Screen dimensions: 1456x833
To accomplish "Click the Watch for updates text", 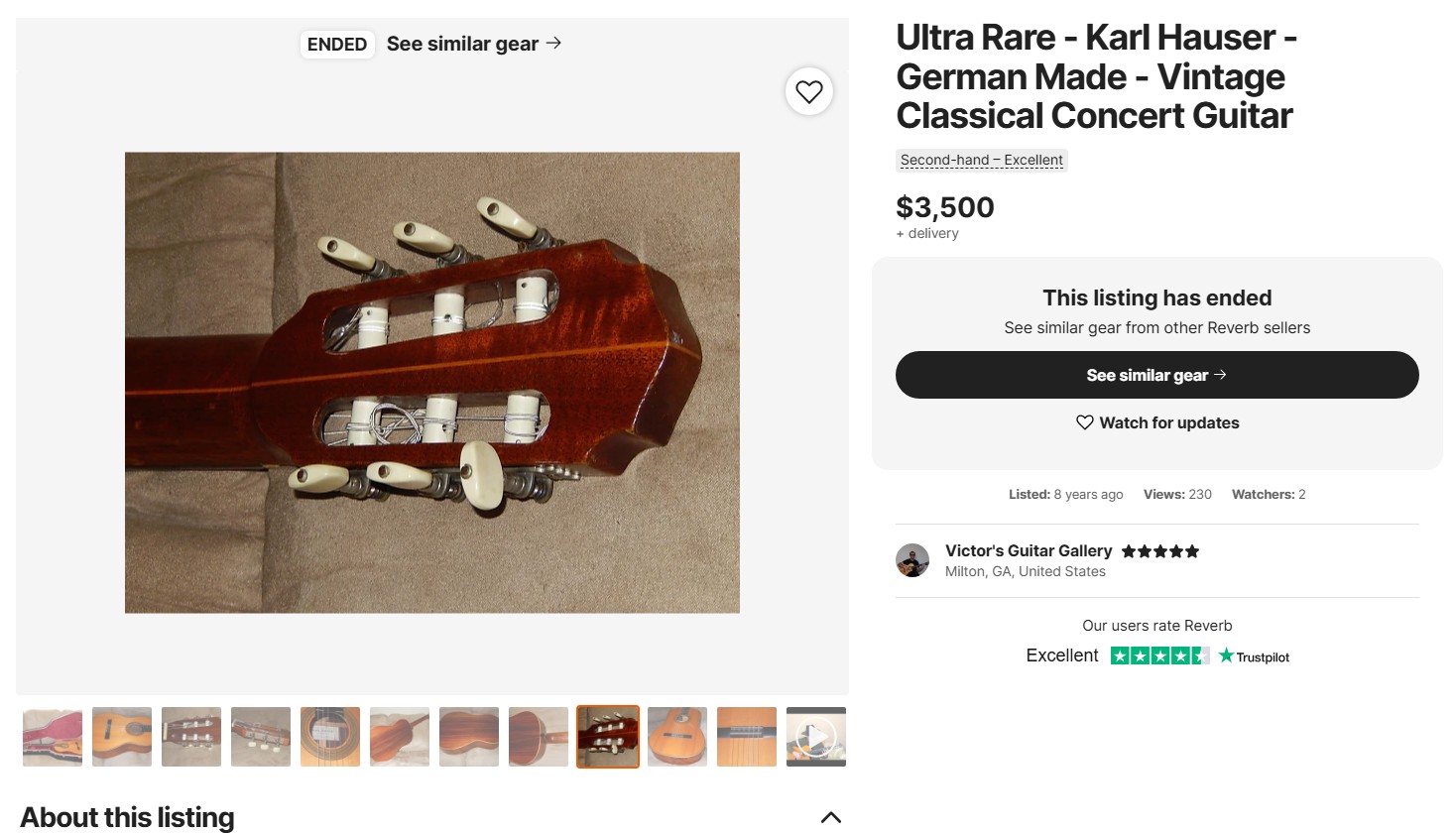I will [1169, 422].
